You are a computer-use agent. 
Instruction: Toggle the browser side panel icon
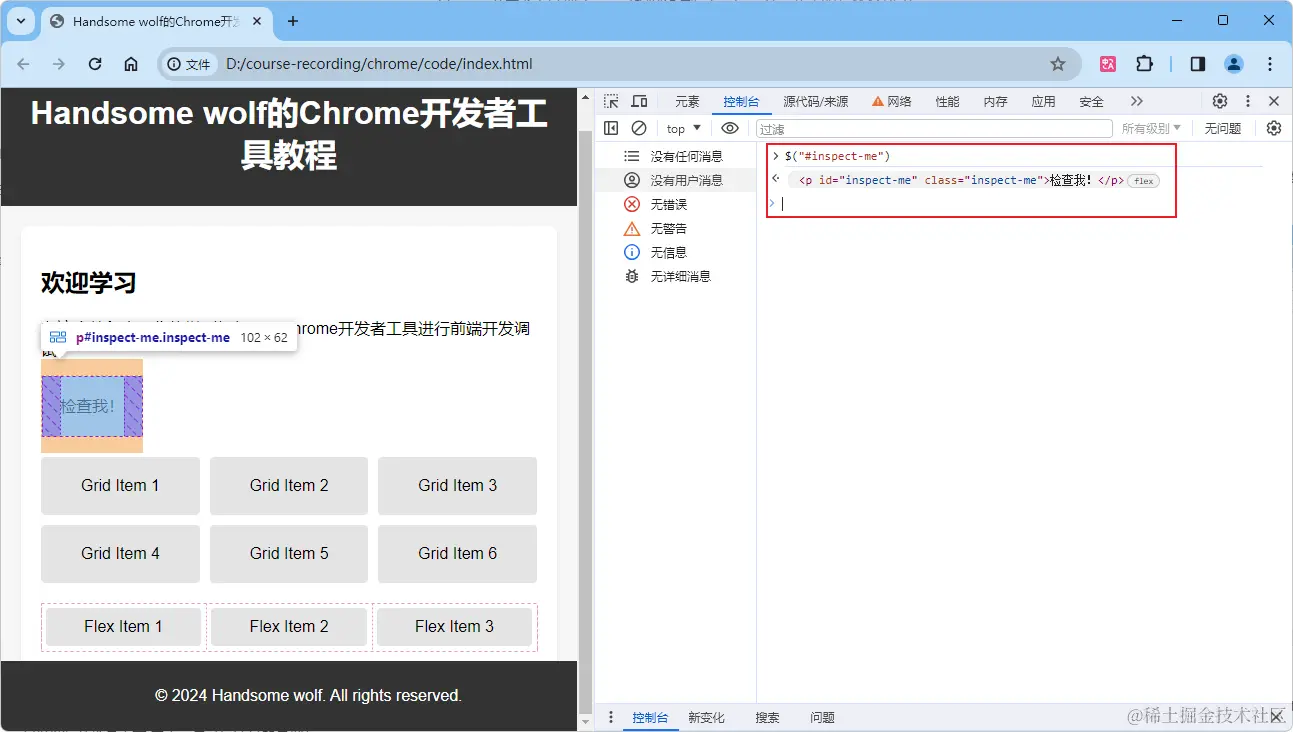coord(1198,64)
